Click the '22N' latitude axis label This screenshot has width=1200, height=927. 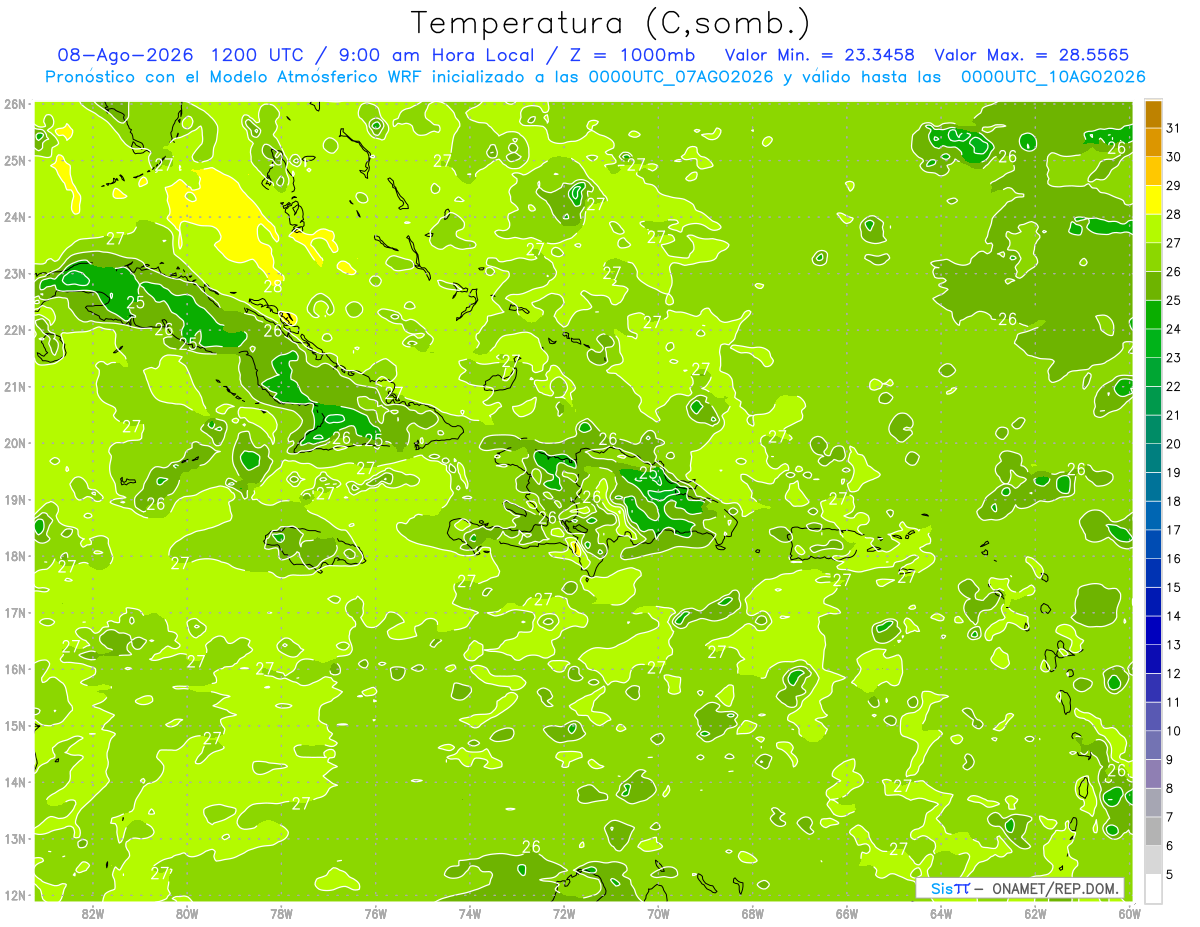click(15, 330)
